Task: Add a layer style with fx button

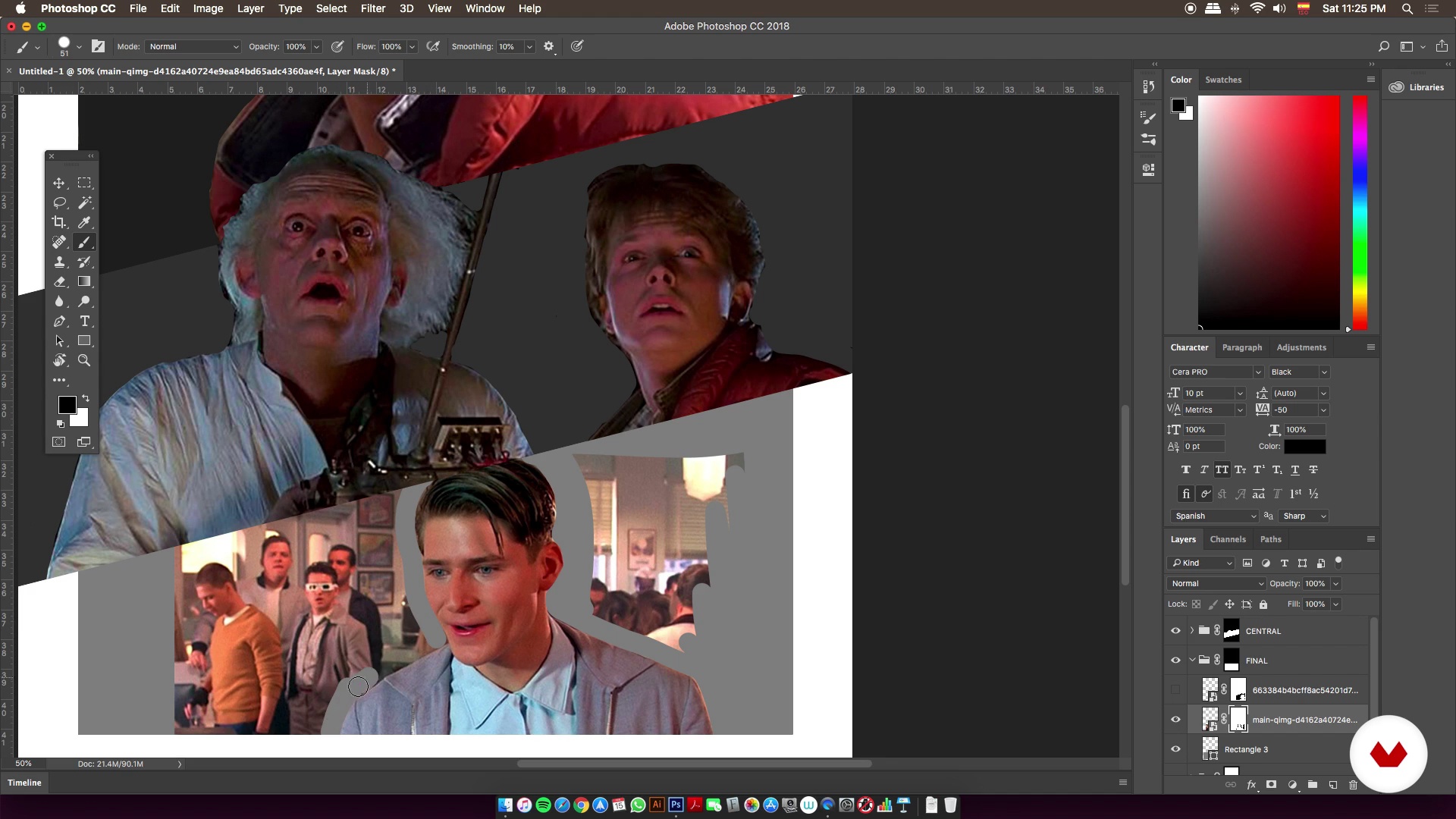Action: (x=1251, y=785)
